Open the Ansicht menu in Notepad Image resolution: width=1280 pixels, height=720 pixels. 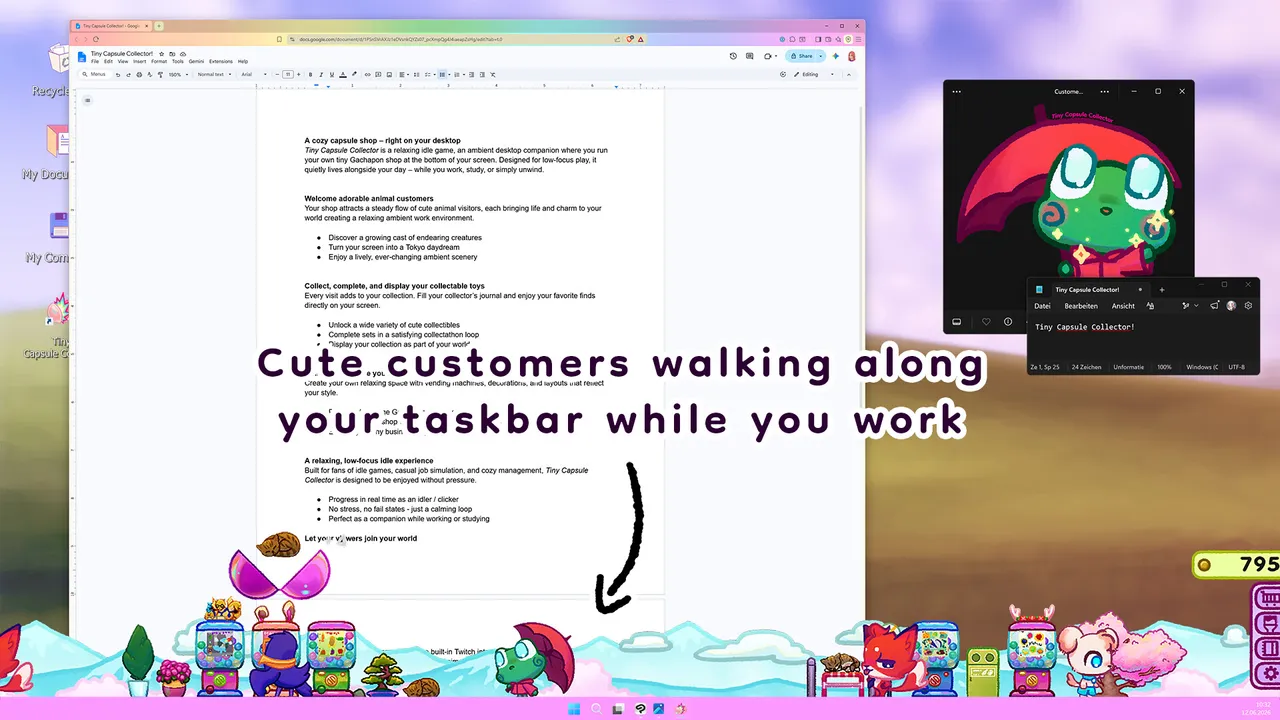[1123, 306]
